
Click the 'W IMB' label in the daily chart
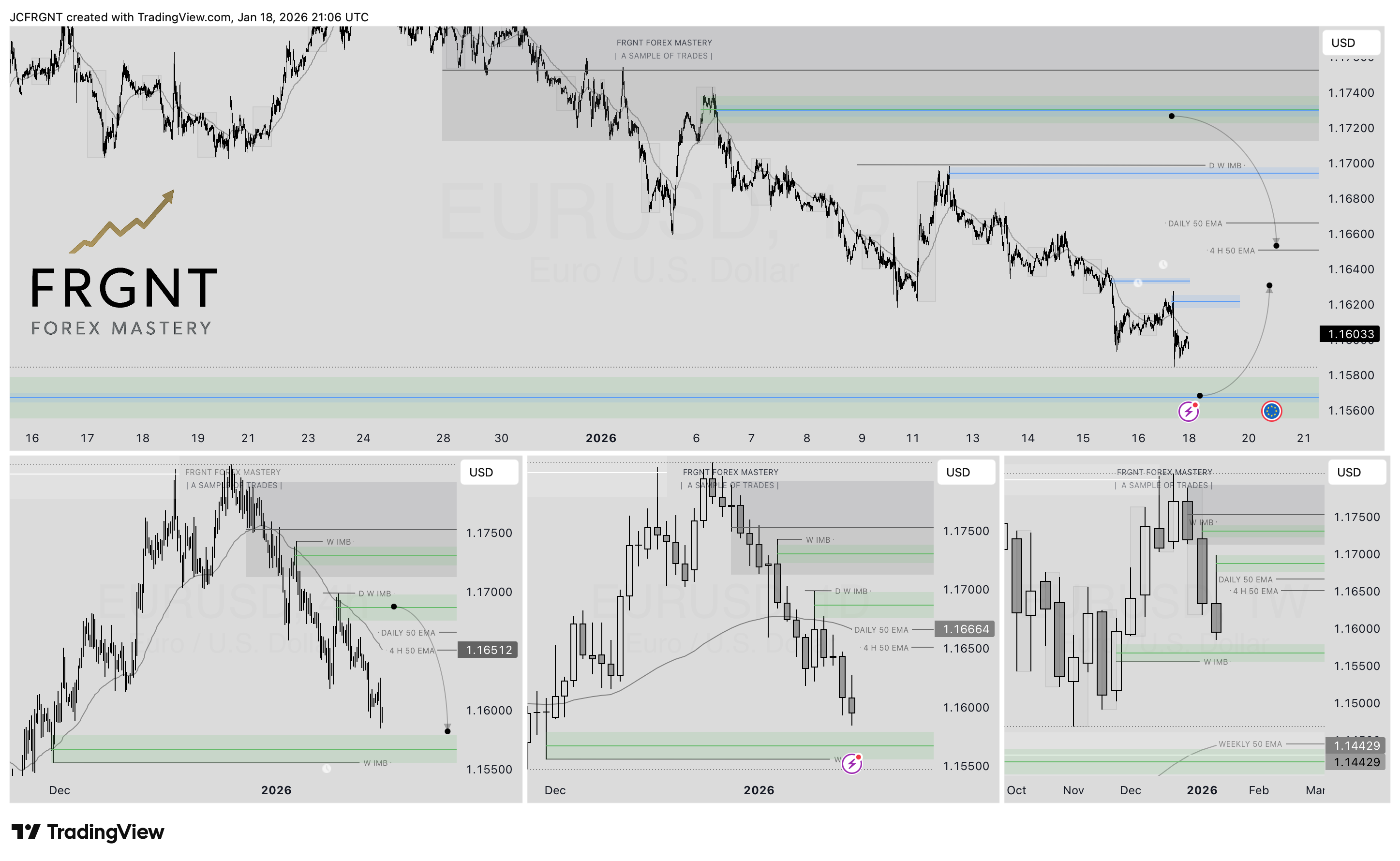(x=818, y=540)
